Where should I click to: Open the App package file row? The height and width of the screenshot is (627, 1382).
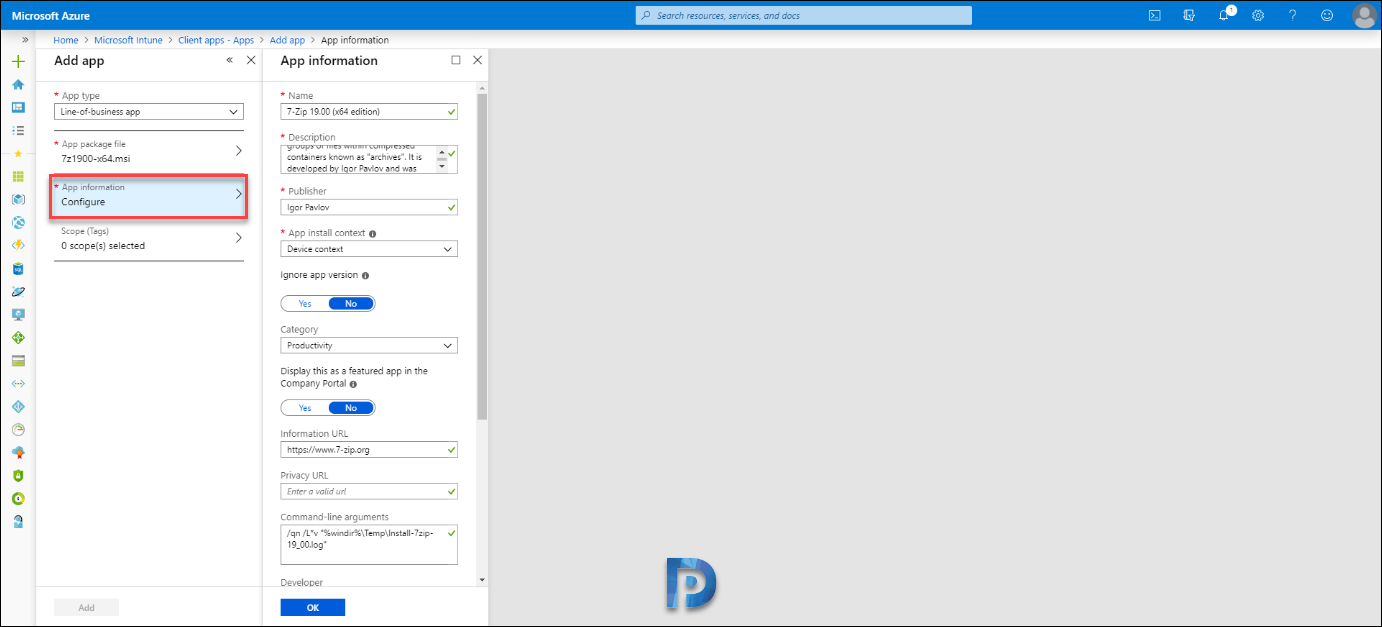coord(149,151)
